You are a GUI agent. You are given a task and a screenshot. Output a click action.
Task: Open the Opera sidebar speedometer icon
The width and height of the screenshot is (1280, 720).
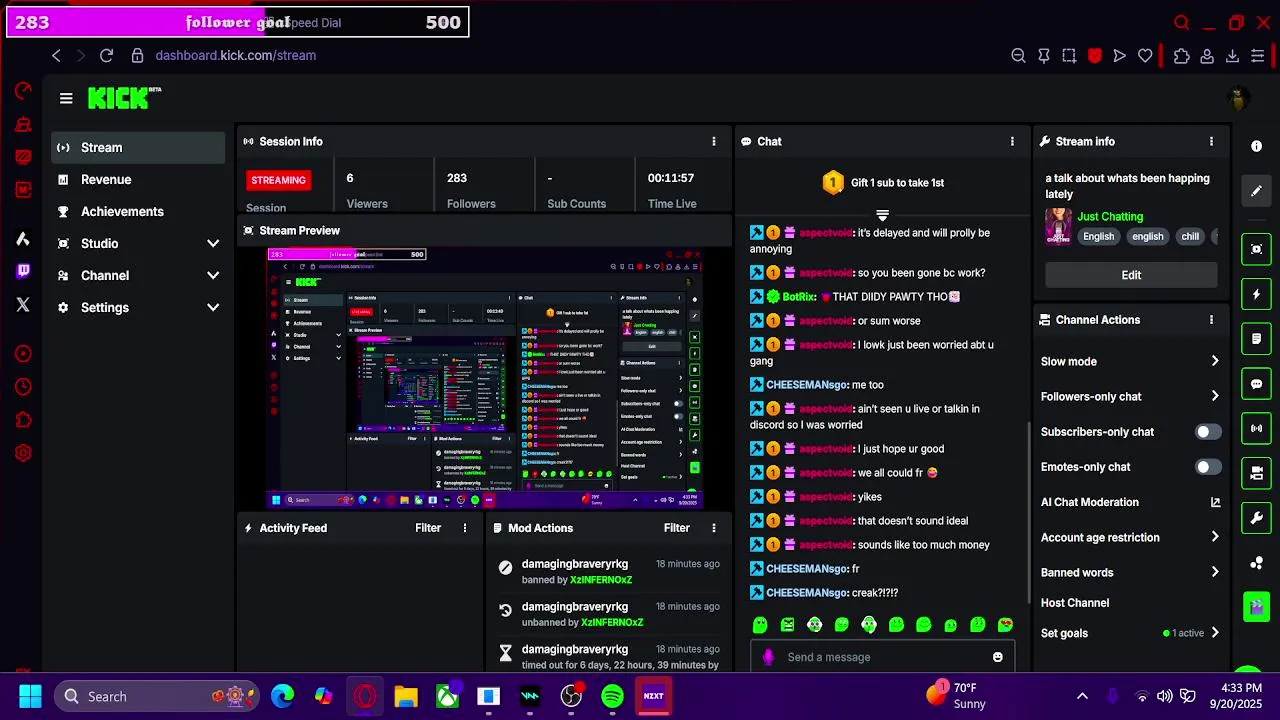[x=23, y=91]
